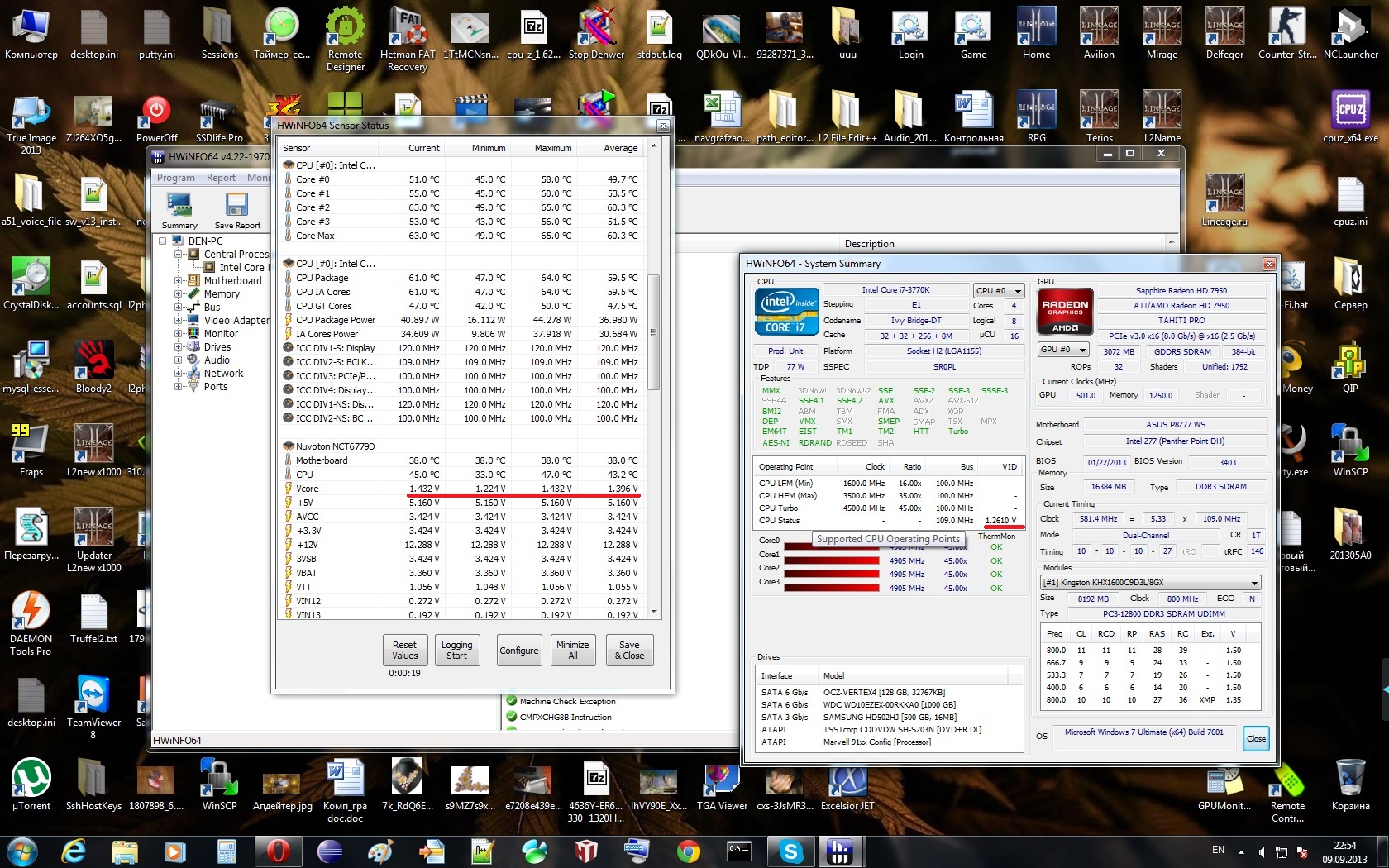Open CrystalDisk desktop icon
The image size is (1389, 868).
click(31, 285)
